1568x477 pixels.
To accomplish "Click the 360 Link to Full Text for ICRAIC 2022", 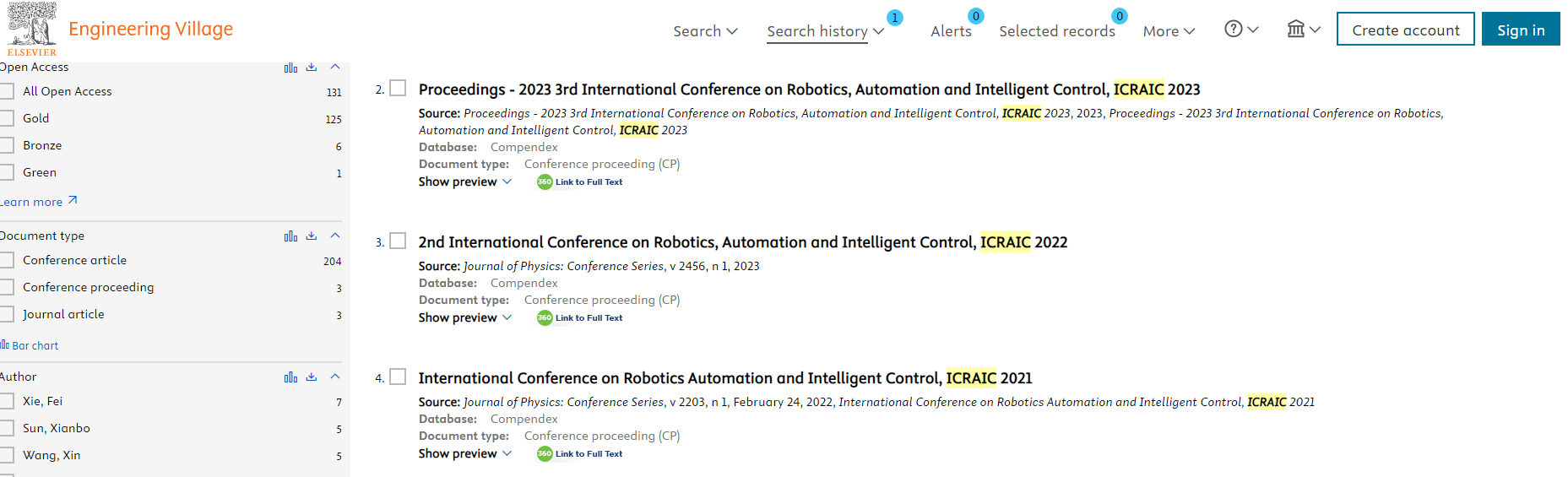I will pos(580,318).
